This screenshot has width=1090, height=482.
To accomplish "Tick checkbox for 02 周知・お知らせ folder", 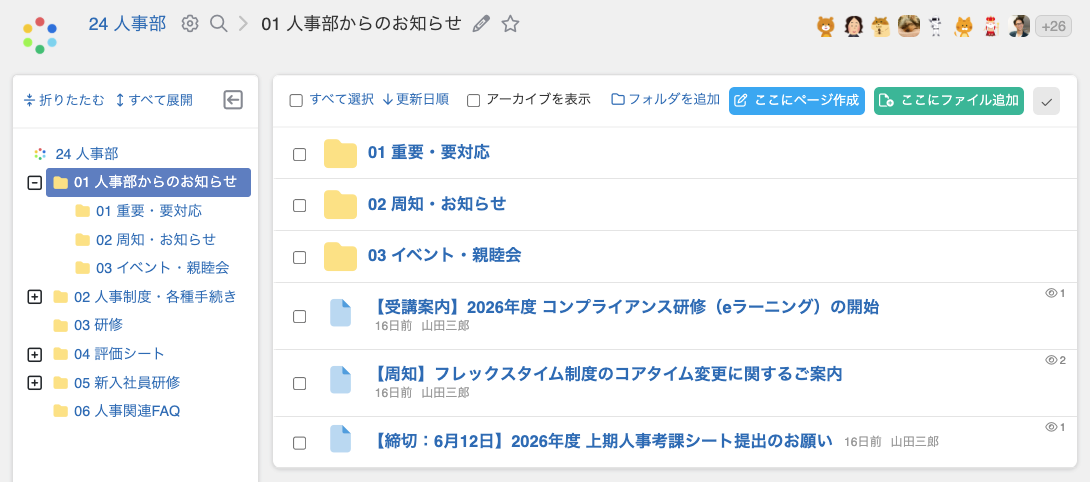I will point(300,205).
